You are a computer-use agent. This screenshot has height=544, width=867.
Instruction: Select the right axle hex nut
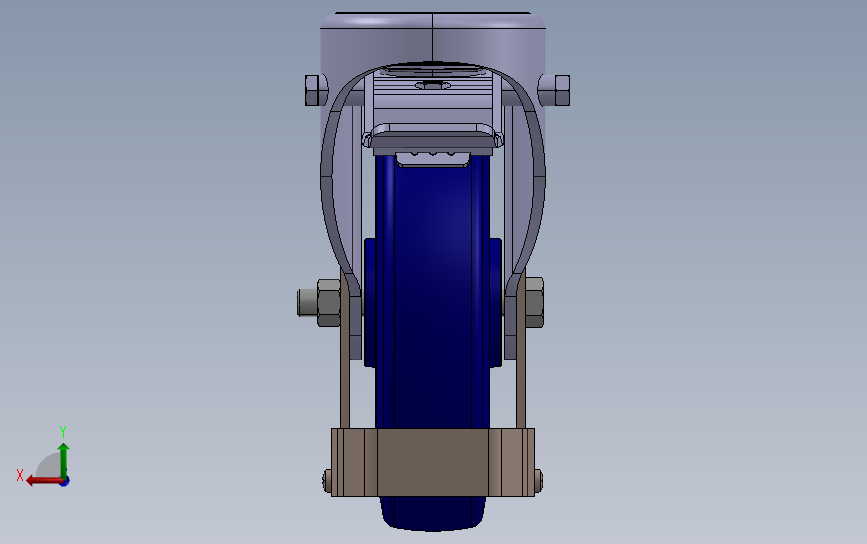click(534, 303)
